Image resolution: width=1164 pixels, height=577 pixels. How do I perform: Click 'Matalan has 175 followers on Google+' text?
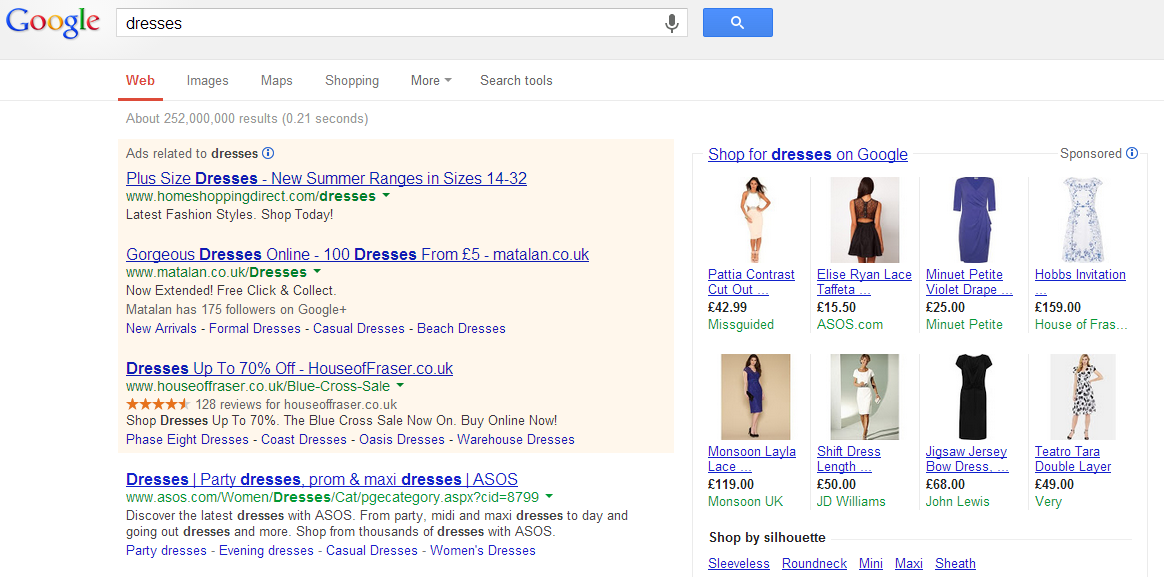click(237, 310)
